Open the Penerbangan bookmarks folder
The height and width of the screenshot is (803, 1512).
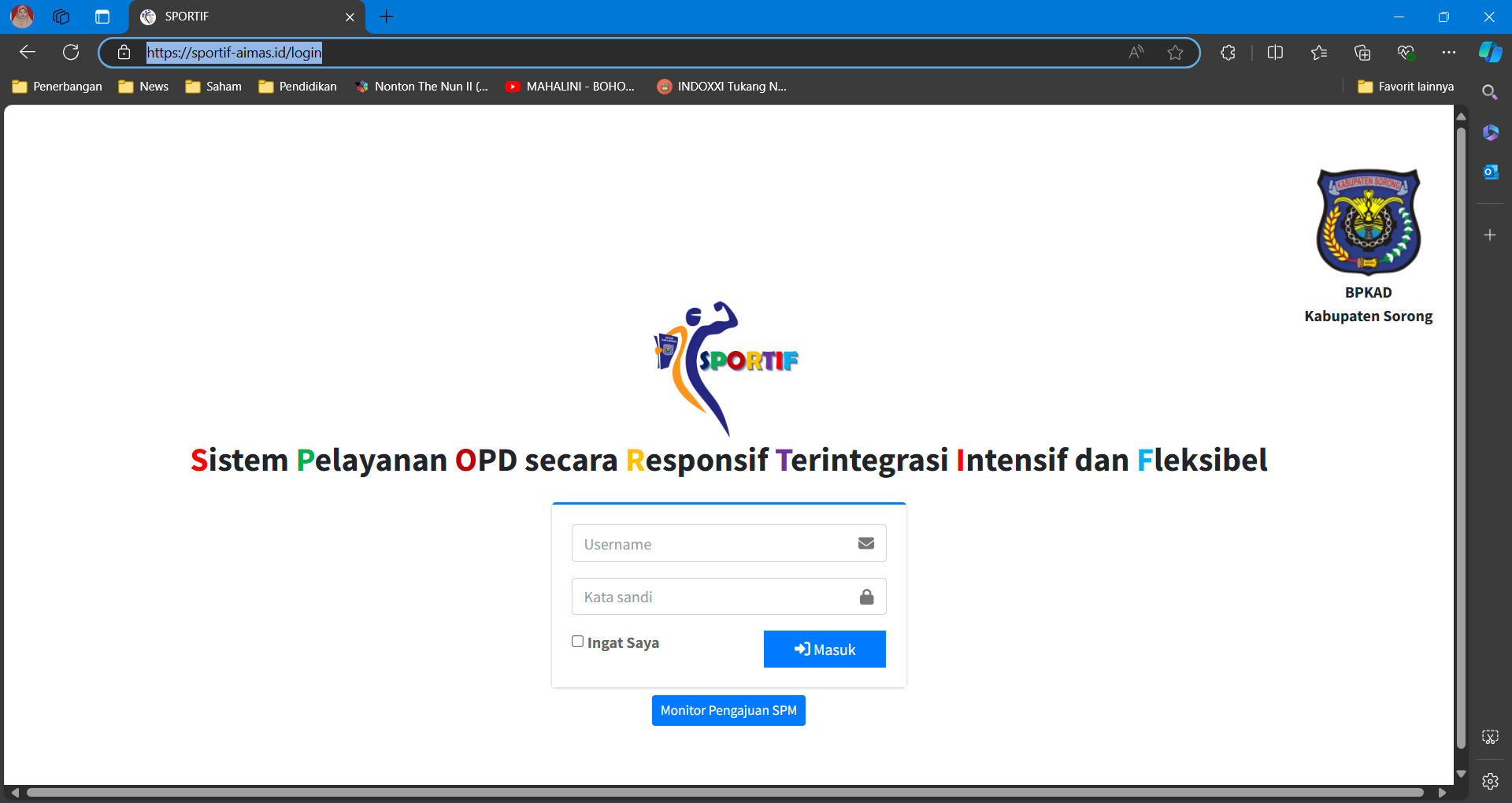[57, 87]
